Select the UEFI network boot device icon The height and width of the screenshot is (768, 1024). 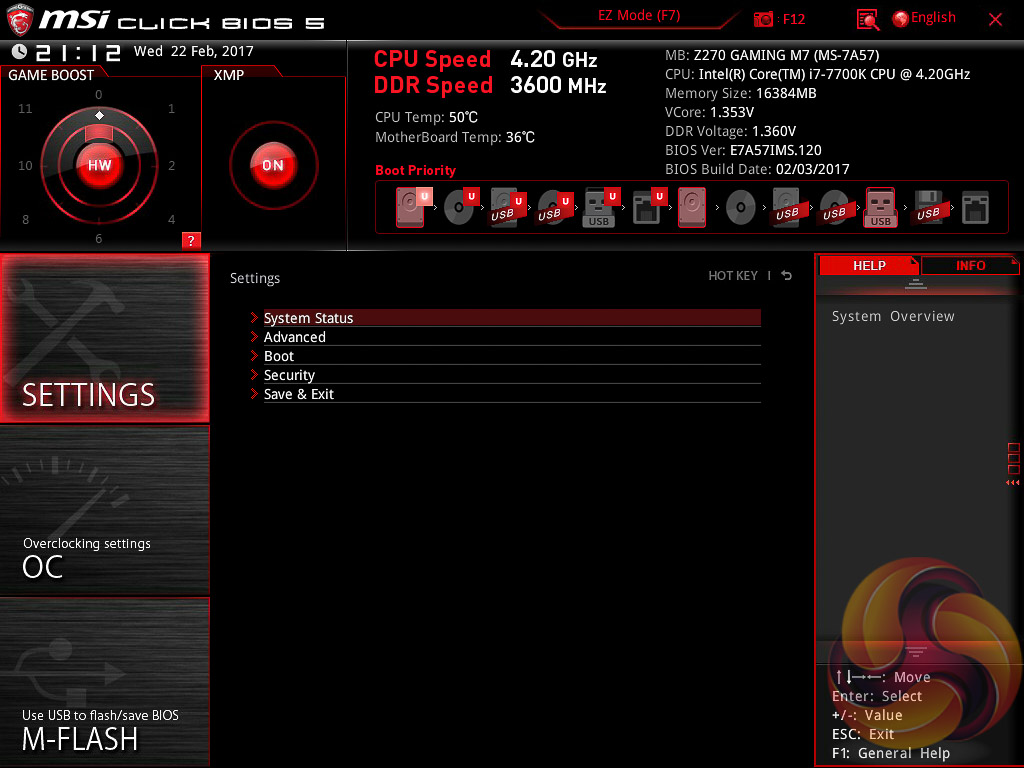[x=649, y=207]
